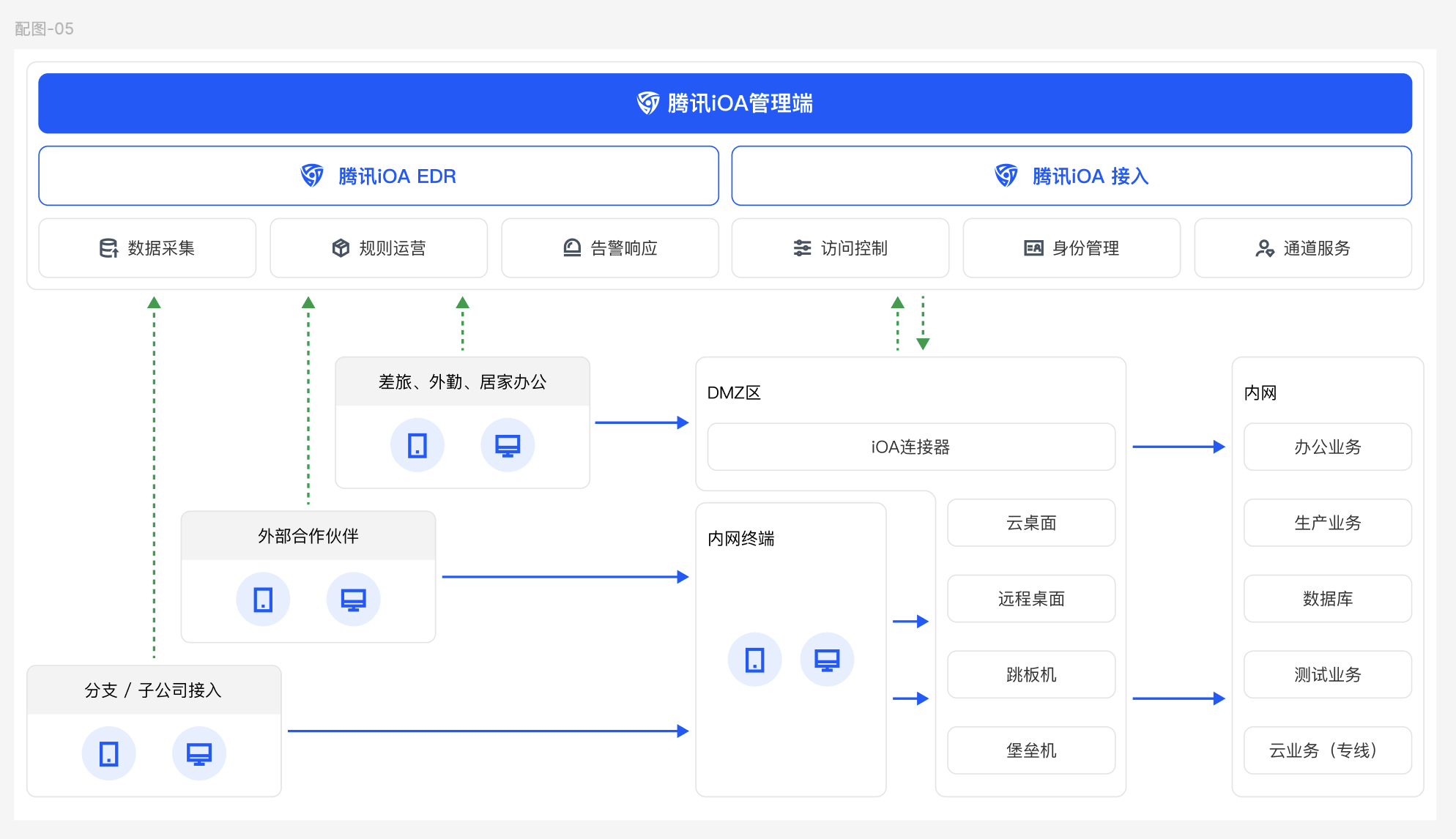Click the 通道服务 card
1456x839 pixels.
pos(1303,248)
